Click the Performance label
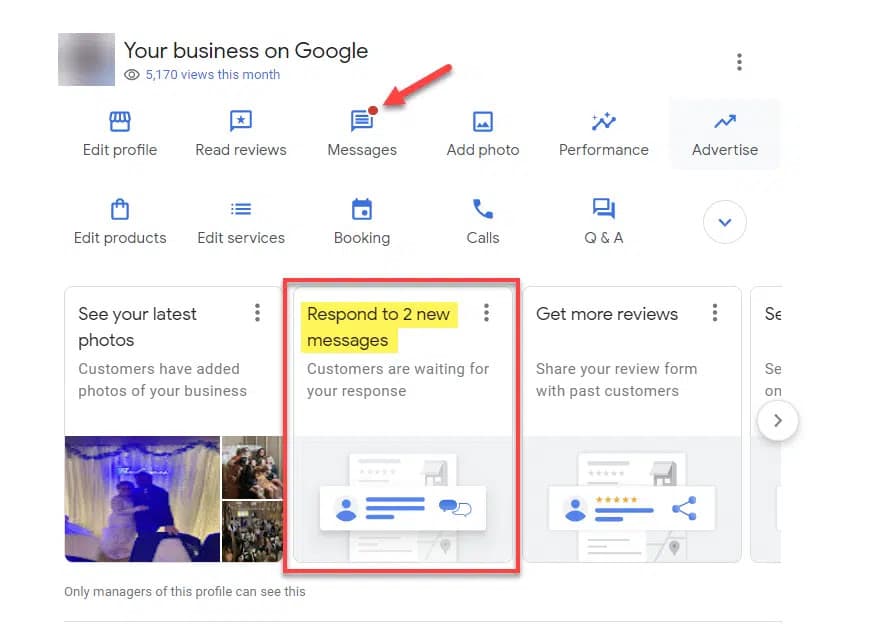Image resolution: width=869 pixels, height=631 pixels. point(604,150)
